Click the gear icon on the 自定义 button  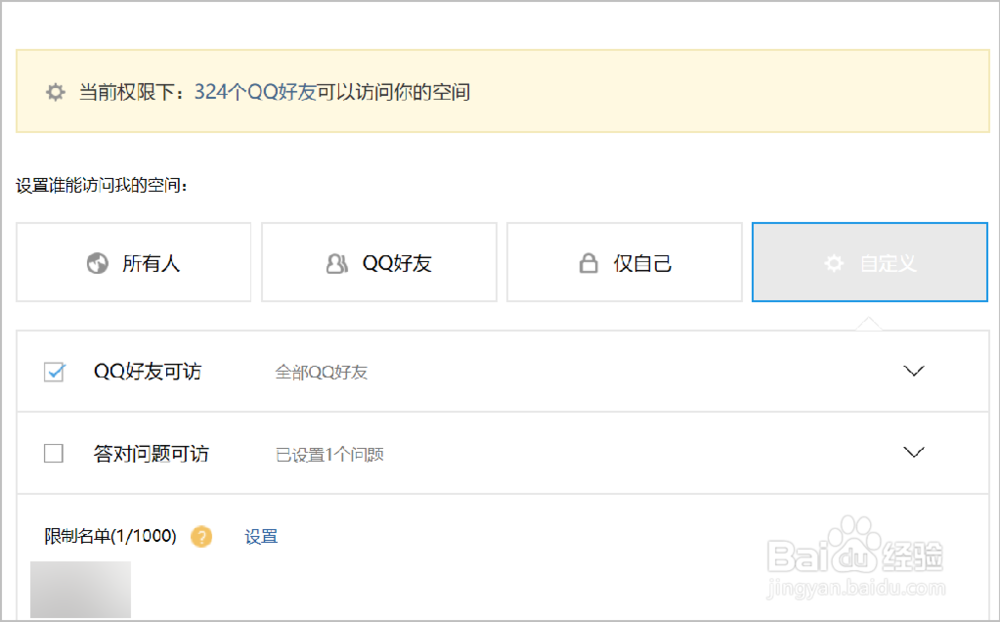pyautogui.click(x=833, y=262)
